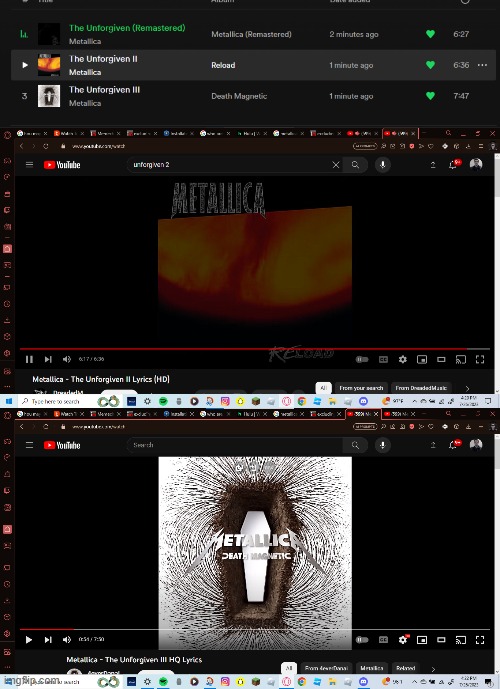Pause the Unforgiven II YouTube video

[x=29, y=359]
